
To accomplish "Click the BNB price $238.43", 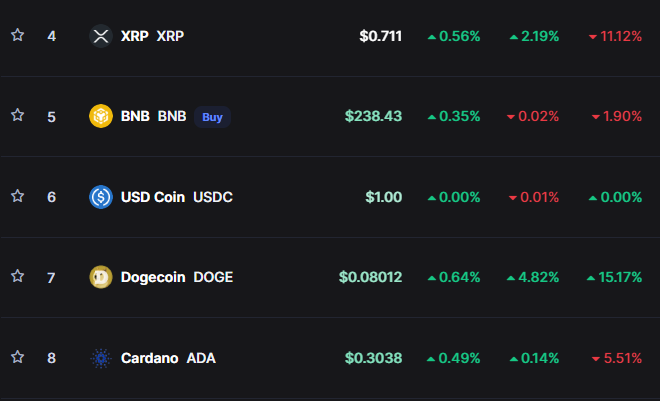I will point(373,116).
